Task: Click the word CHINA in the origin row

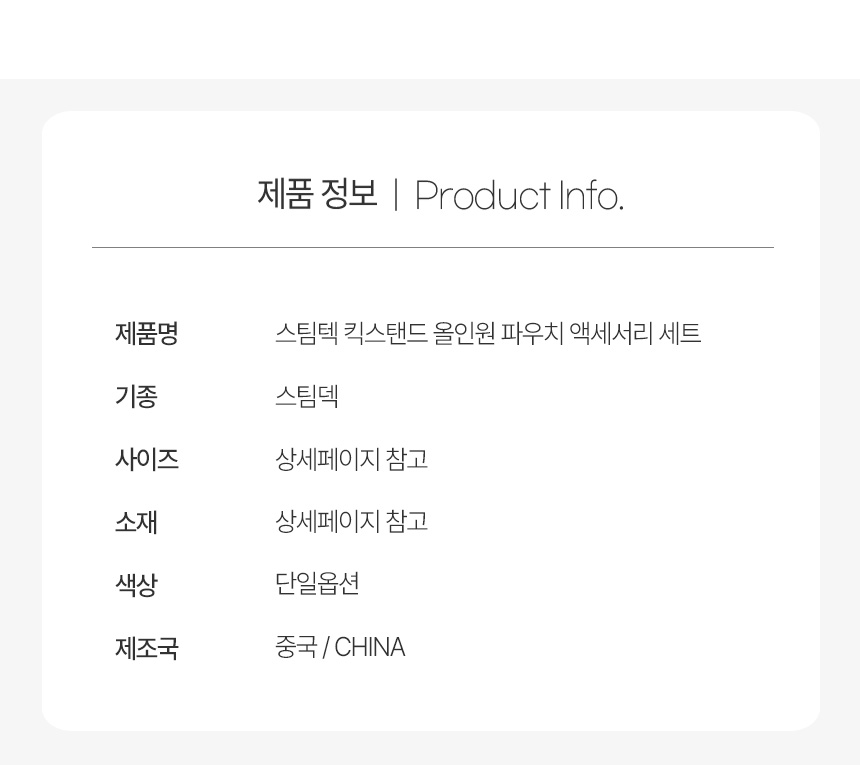Action: (x=370, y=647)
